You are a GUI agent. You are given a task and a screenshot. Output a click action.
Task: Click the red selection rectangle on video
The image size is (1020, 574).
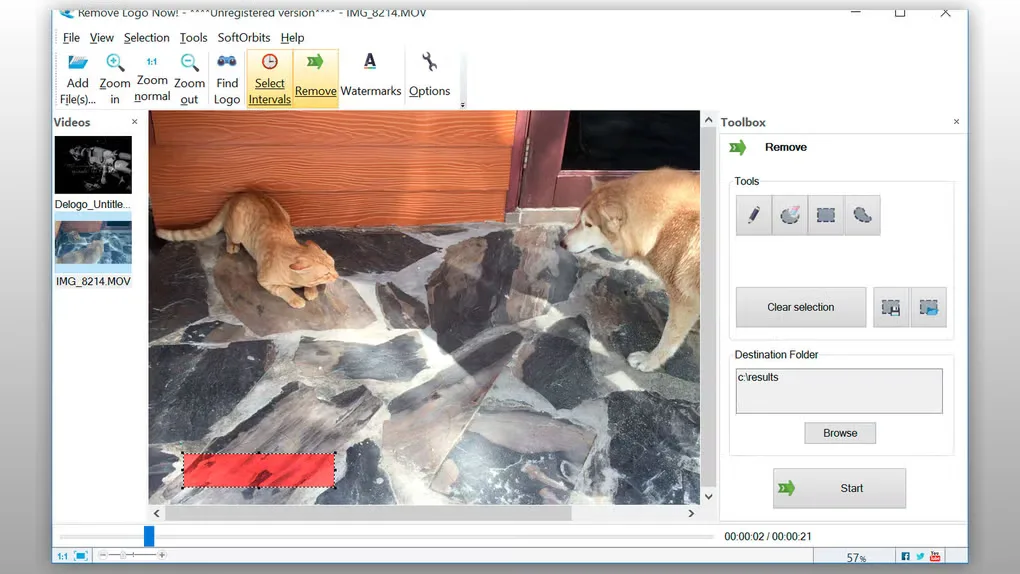click(259, 471)
